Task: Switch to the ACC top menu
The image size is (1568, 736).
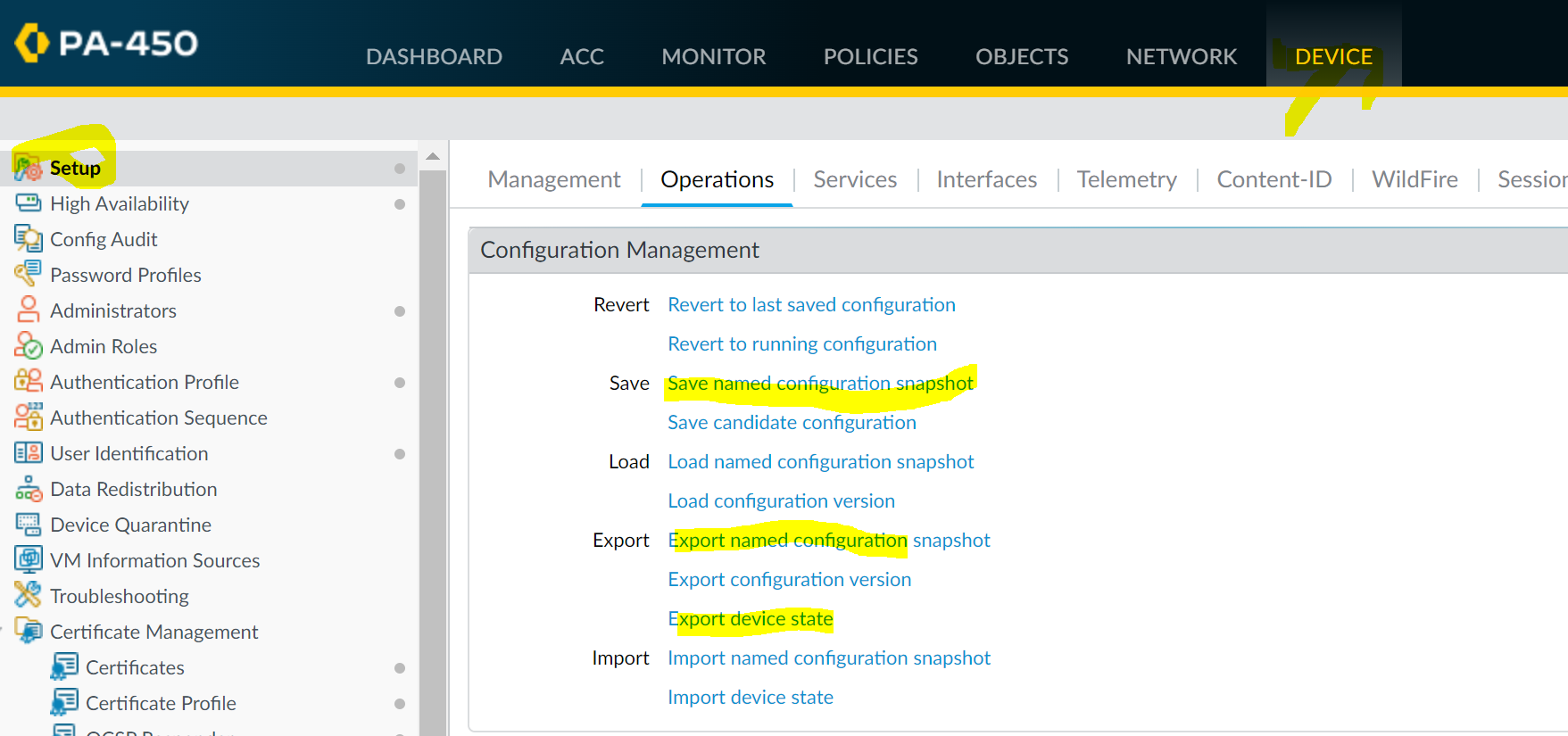Action: (582, 56)
